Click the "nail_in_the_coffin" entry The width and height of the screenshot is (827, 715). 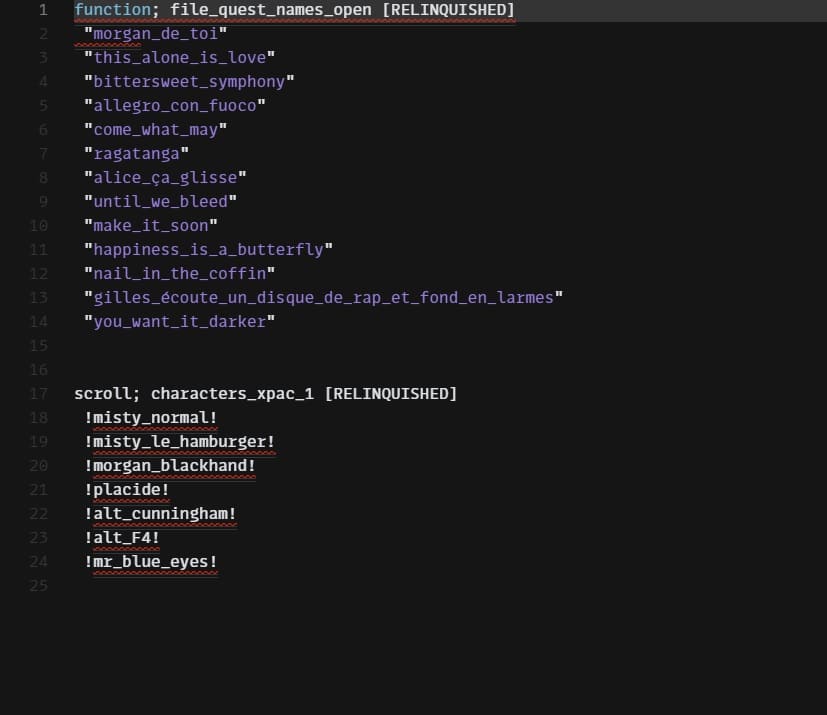click(x=179, y=274)
